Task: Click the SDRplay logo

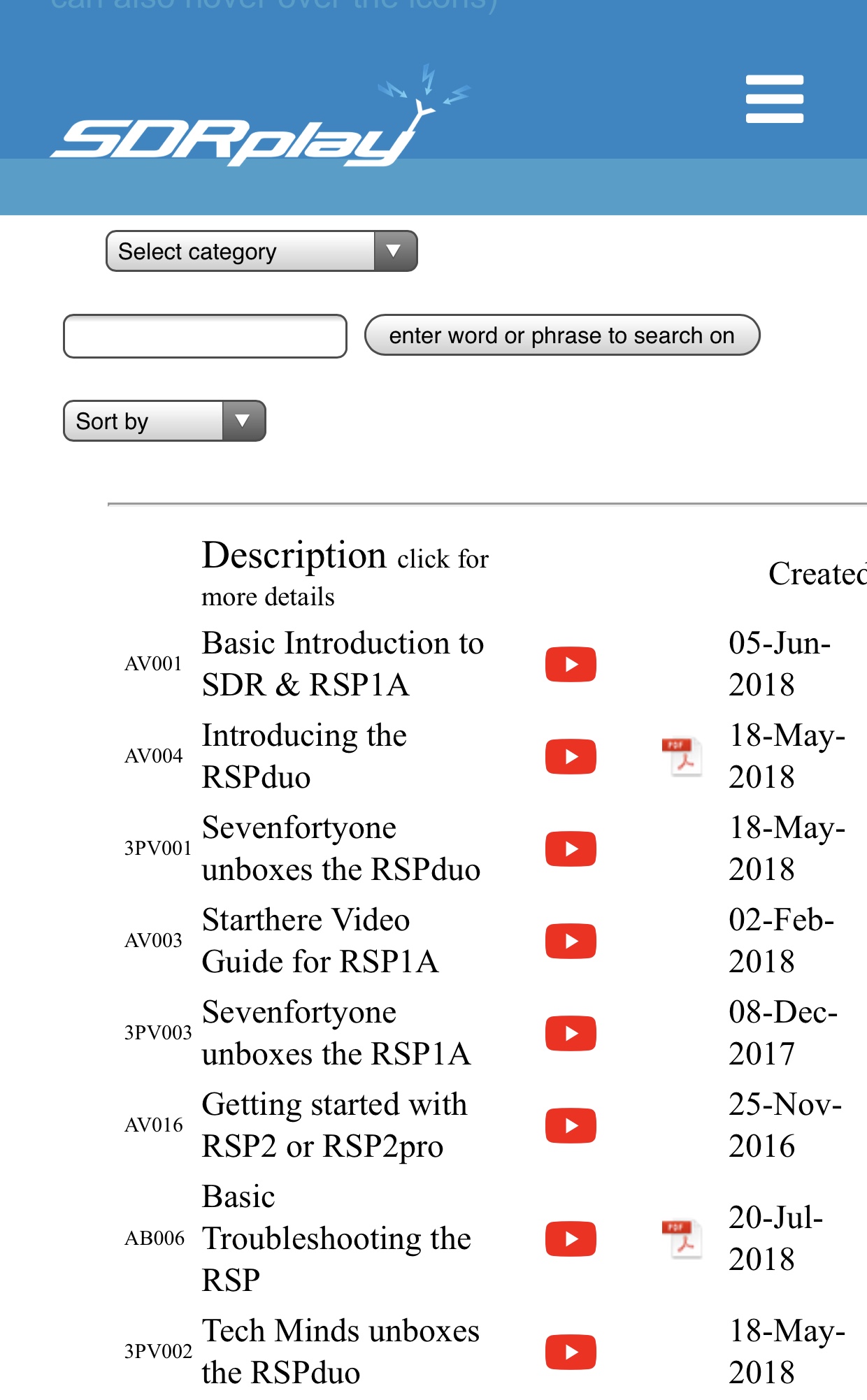Action: coord(260,116)
